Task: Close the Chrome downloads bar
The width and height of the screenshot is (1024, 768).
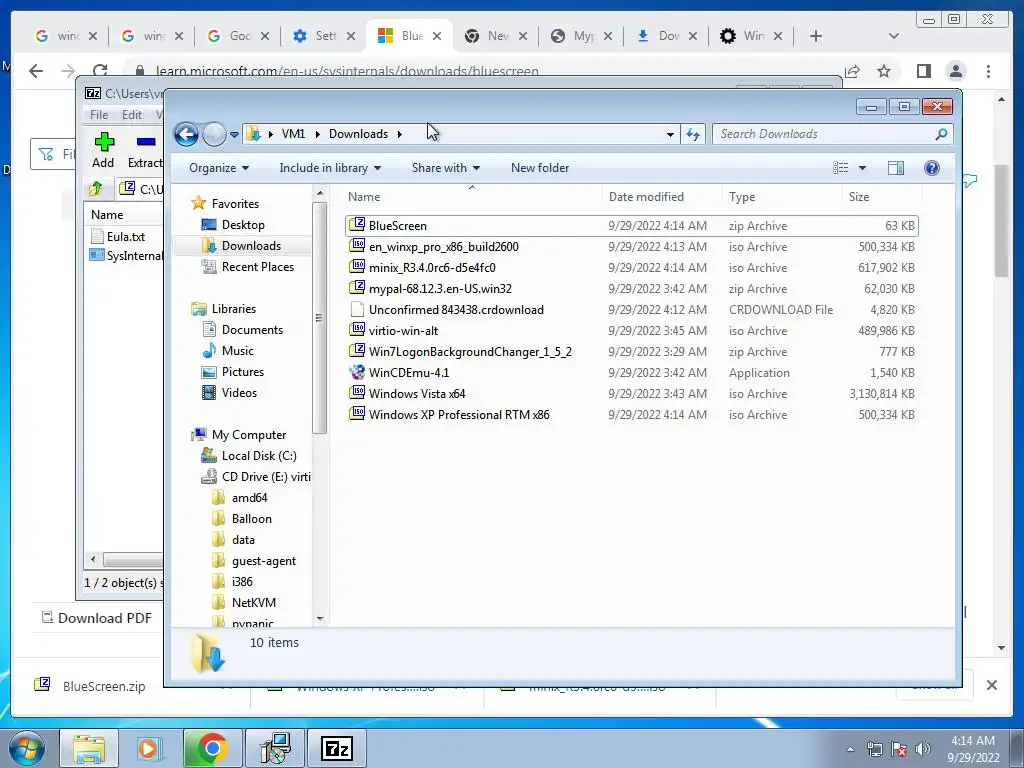Action: point(991,685)
